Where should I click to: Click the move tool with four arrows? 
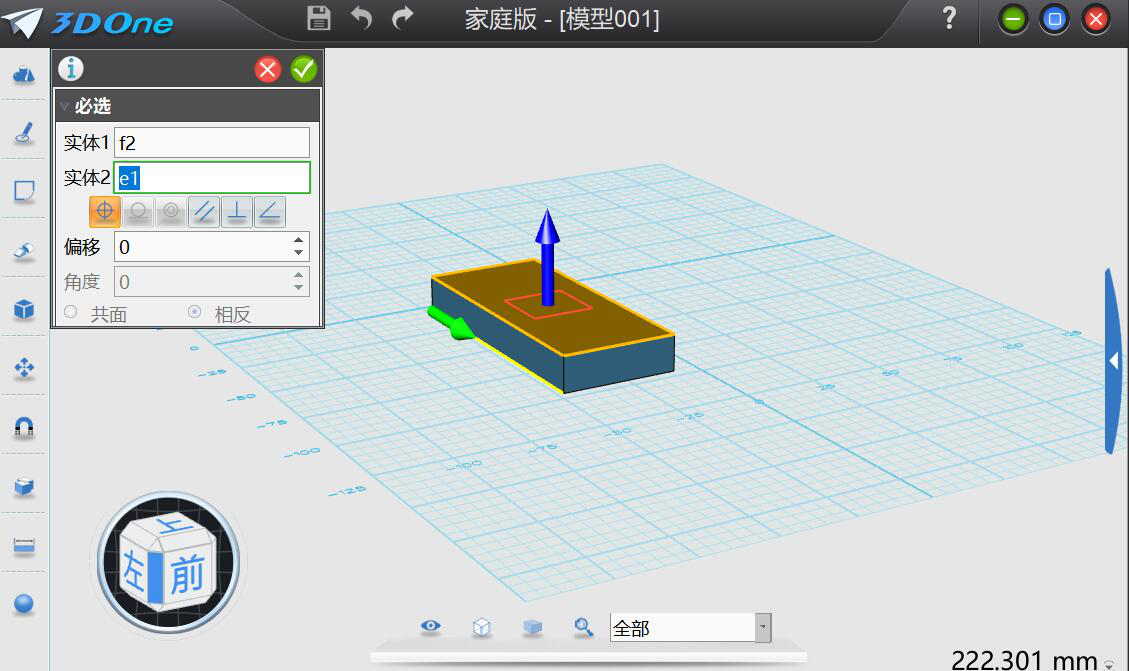(x=24, y=369)
